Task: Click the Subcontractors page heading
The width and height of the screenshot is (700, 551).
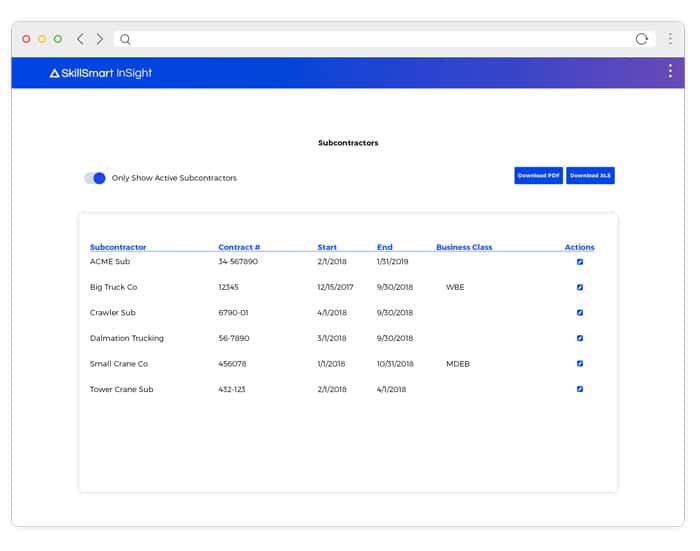Action: point(348,143)
